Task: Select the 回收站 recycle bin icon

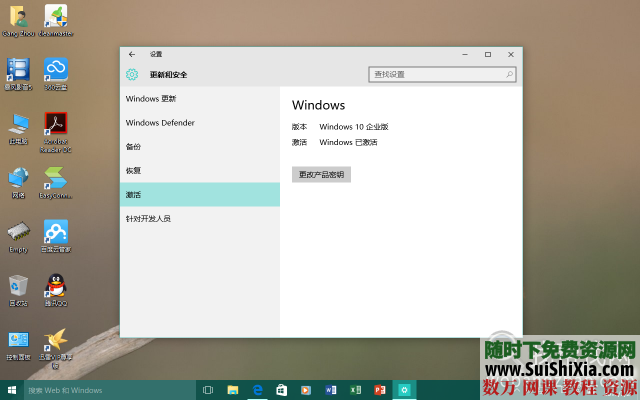Action: tap(18, 291)
